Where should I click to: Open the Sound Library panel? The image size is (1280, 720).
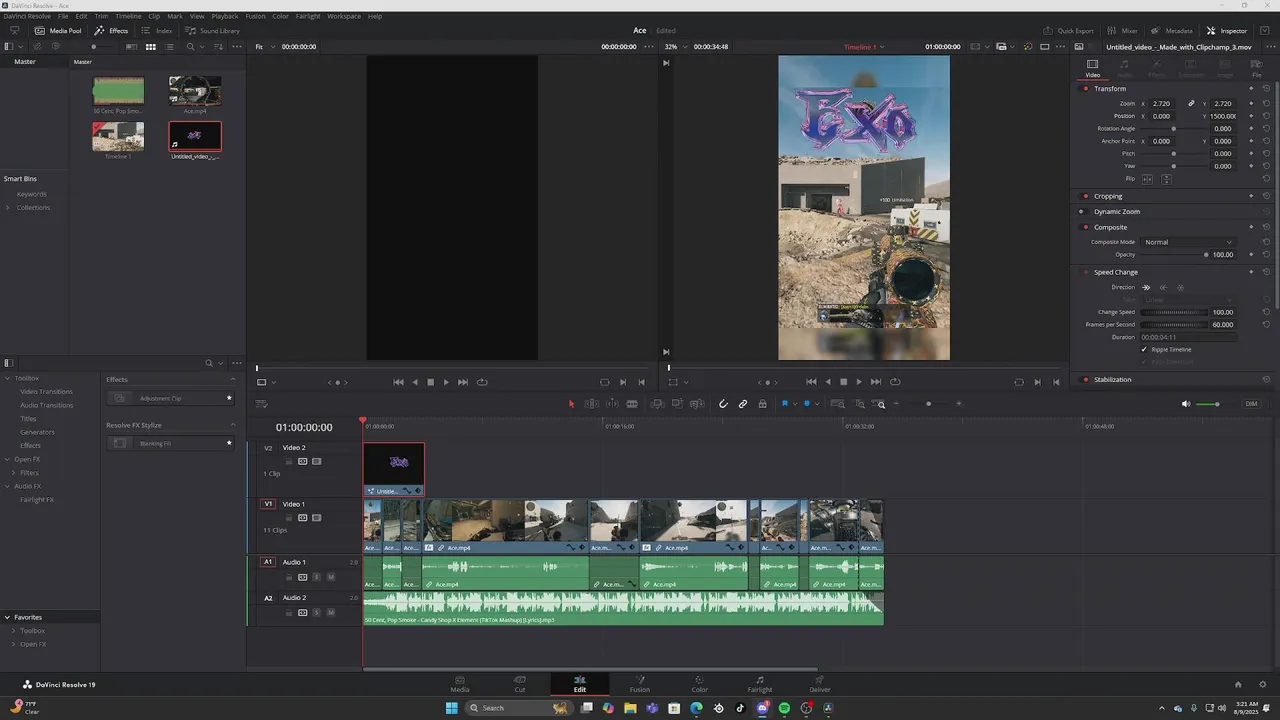tap(212, 31)
